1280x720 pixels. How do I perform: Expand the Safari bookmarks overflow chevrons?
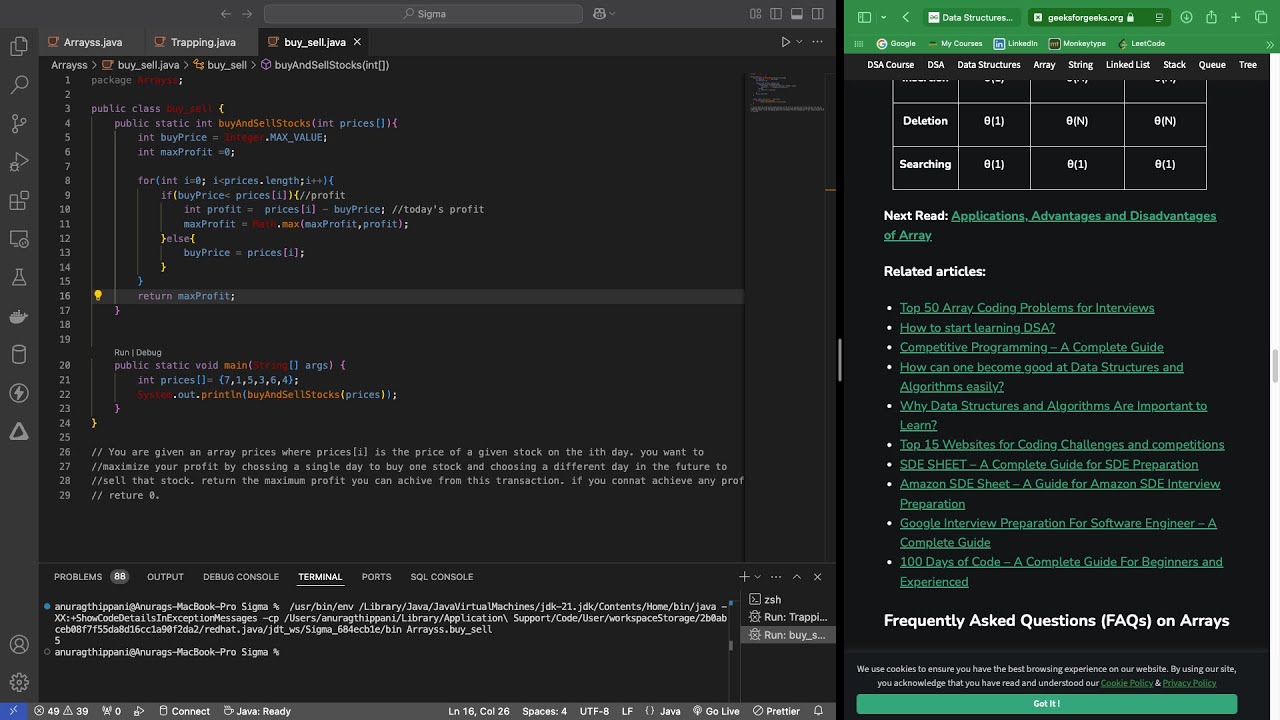click(1271, 44)
